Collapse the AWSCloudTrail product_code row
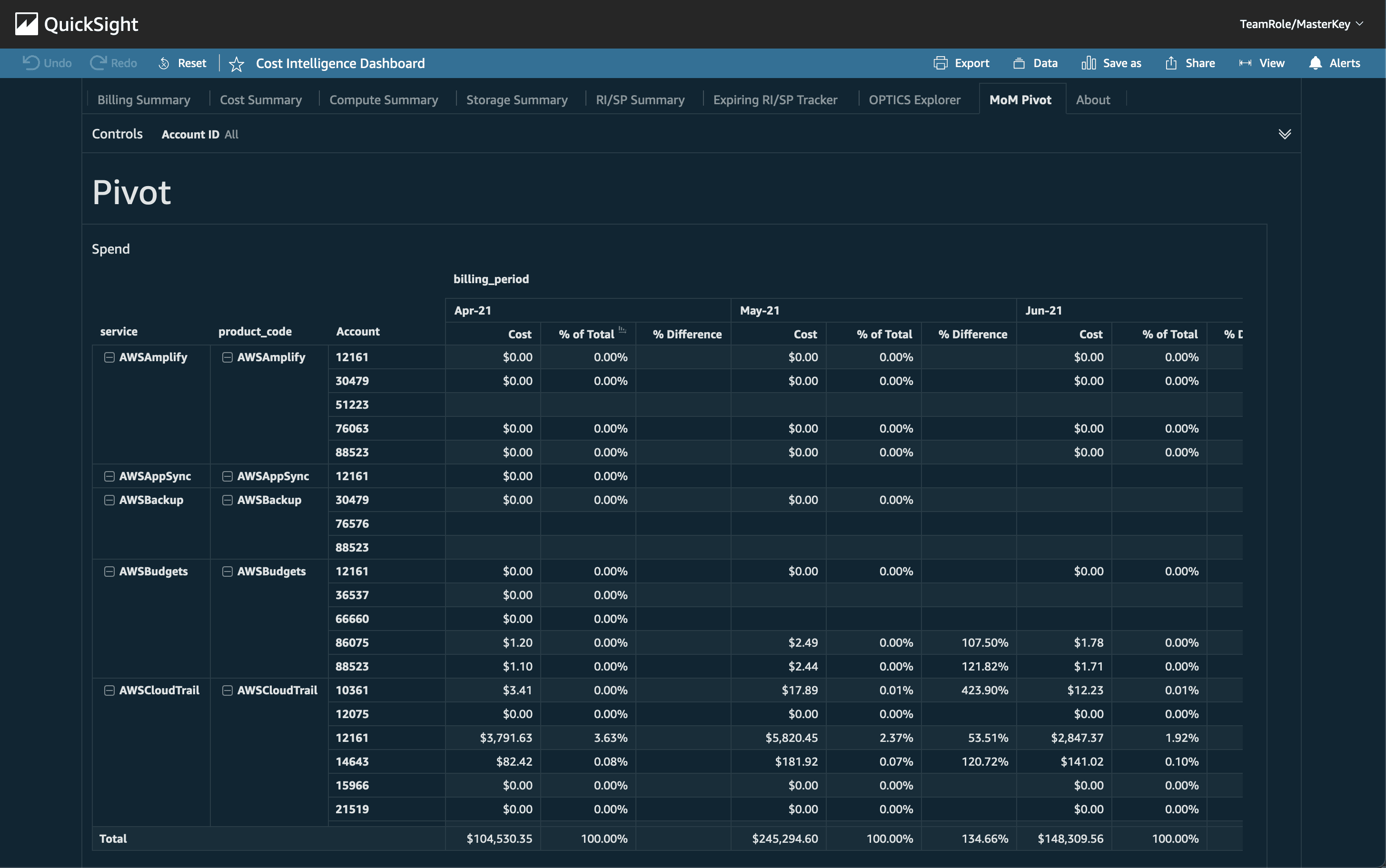The image size is (1386, 868). click(x=228, y=690)
